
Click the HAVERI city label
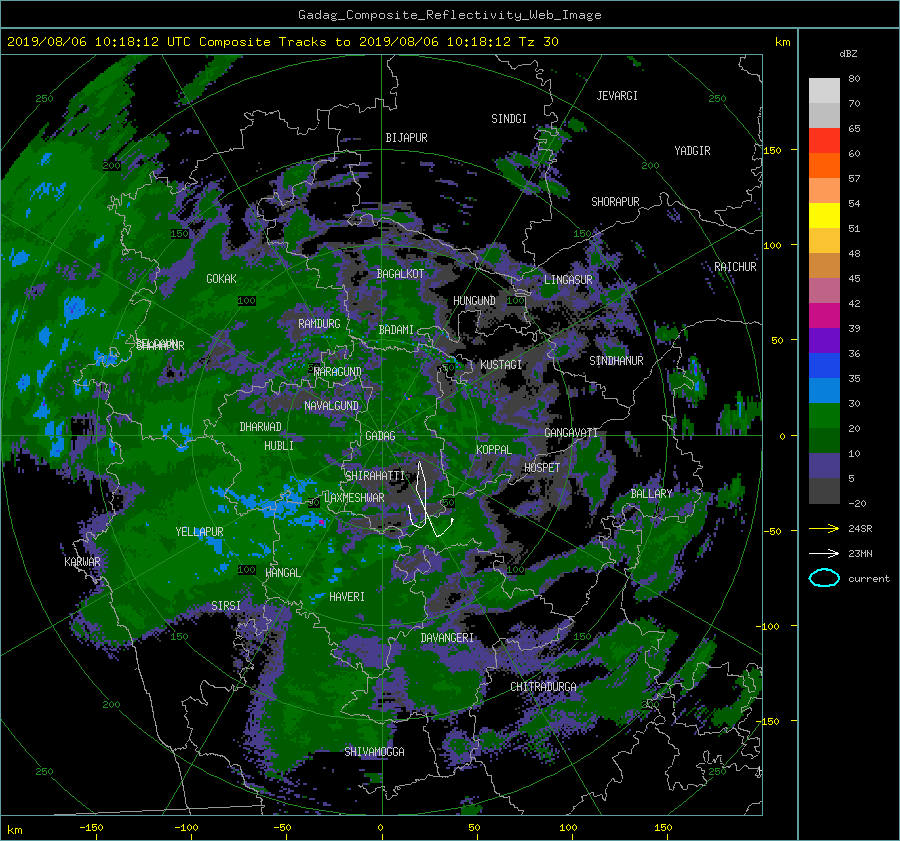tap(347, 596)
